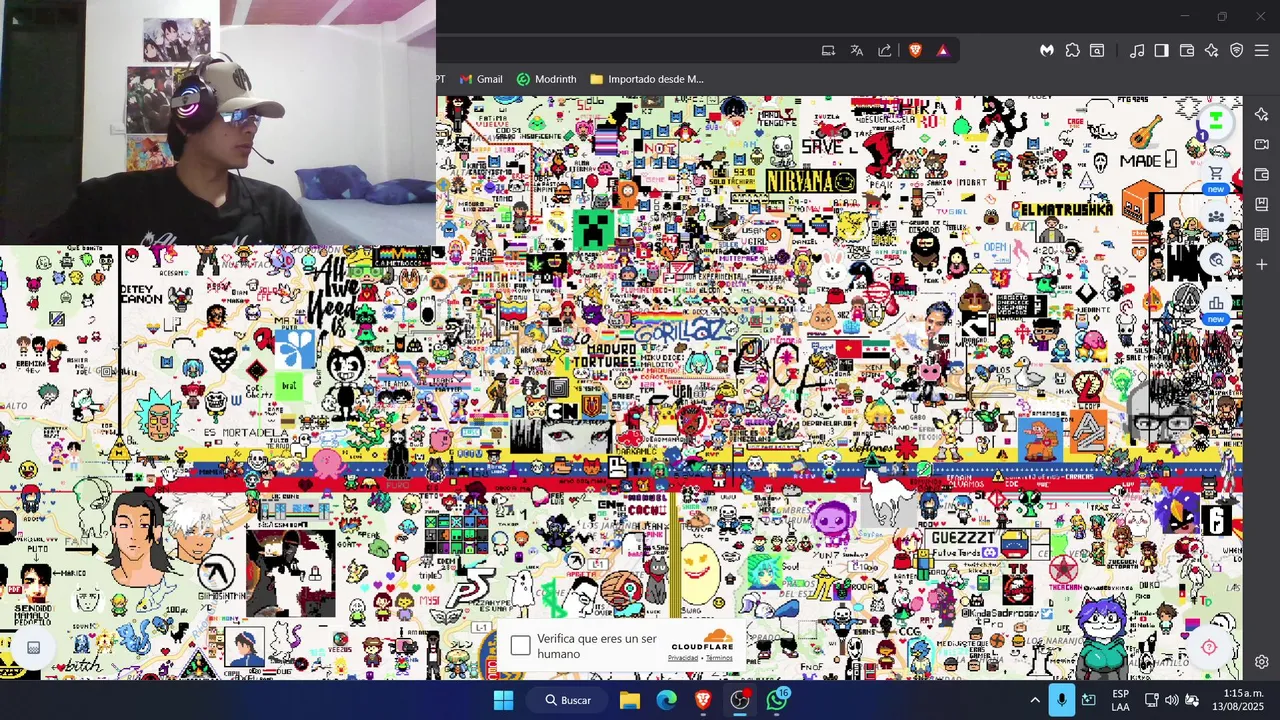Open Brave browser from taskbar
The height and width of the screenshot is (720, 1280).
703,700
